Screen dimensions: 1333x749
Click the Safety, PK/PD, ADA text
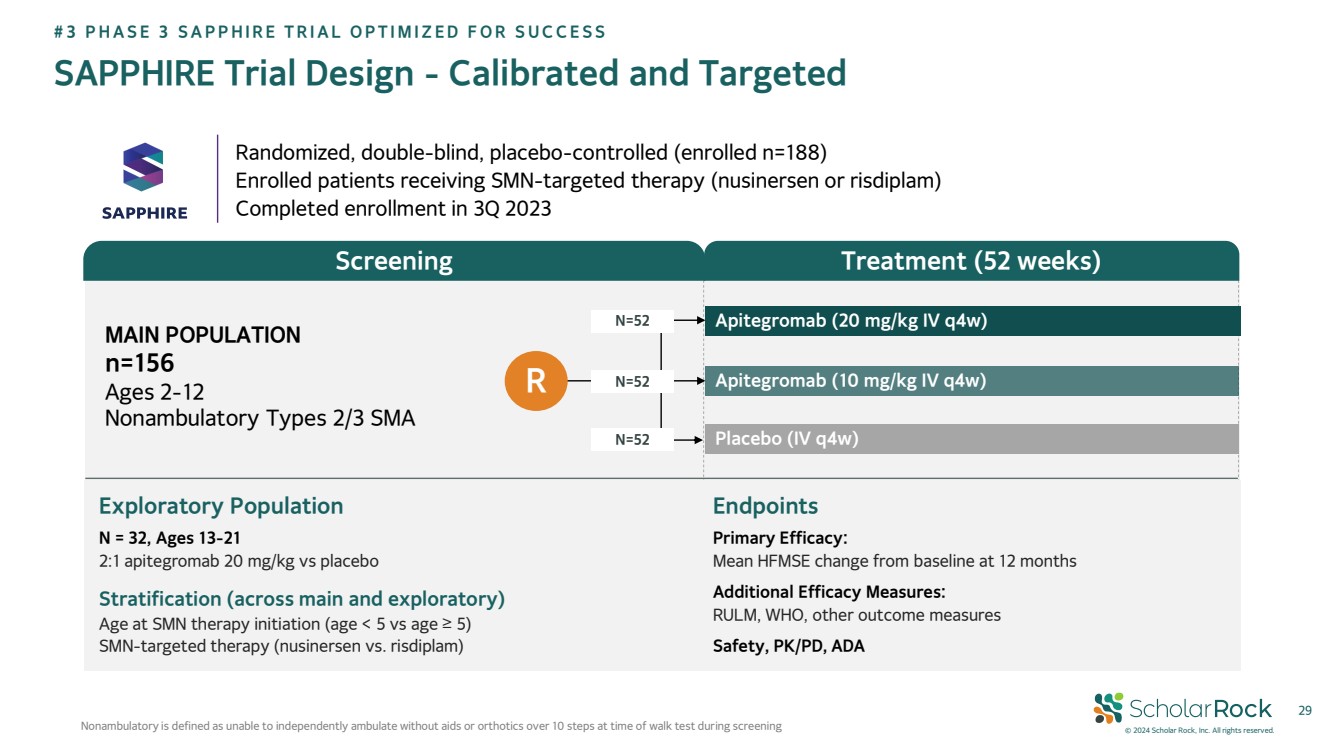click(788, 646)
